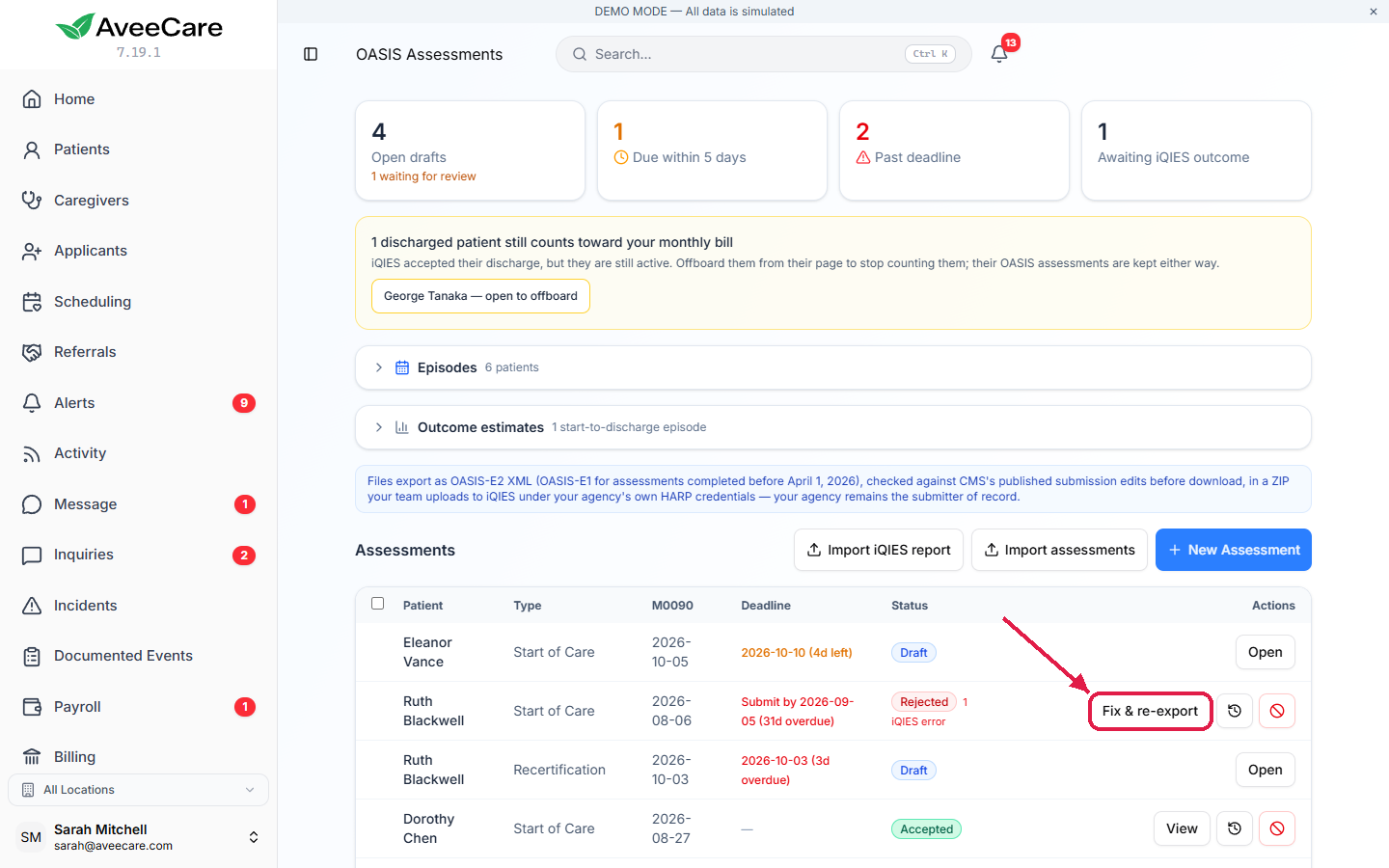Click the history icon in Dorothy Chen row
Screen dimensions: 1389x868
click(1235, 828)
